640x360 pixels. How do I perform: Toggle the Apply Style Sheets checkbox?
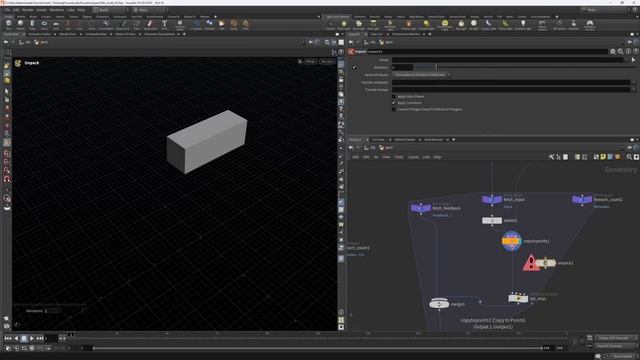click(394, 97)
